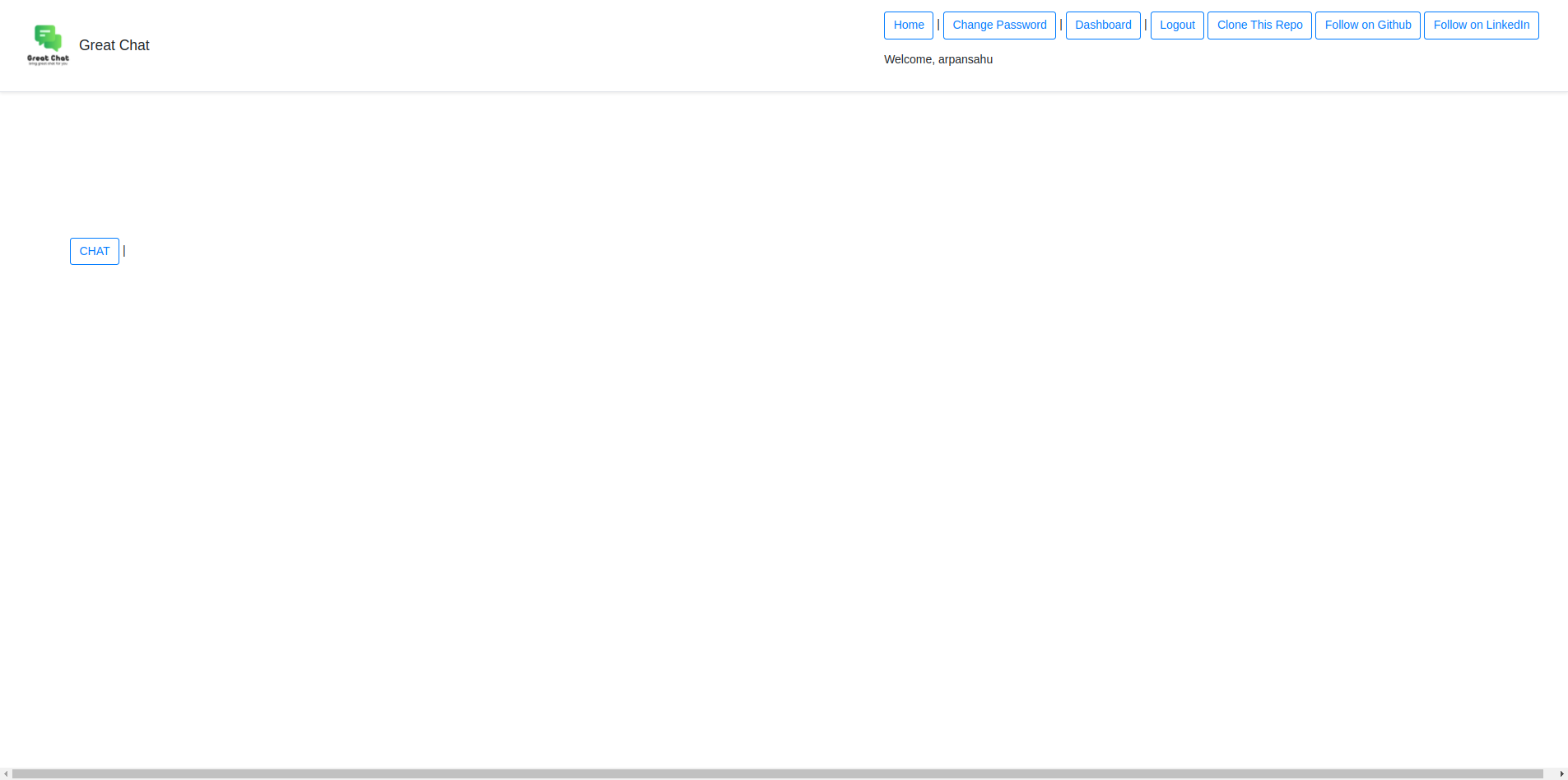Click the Great Chat brand name text

coord(114,45)
